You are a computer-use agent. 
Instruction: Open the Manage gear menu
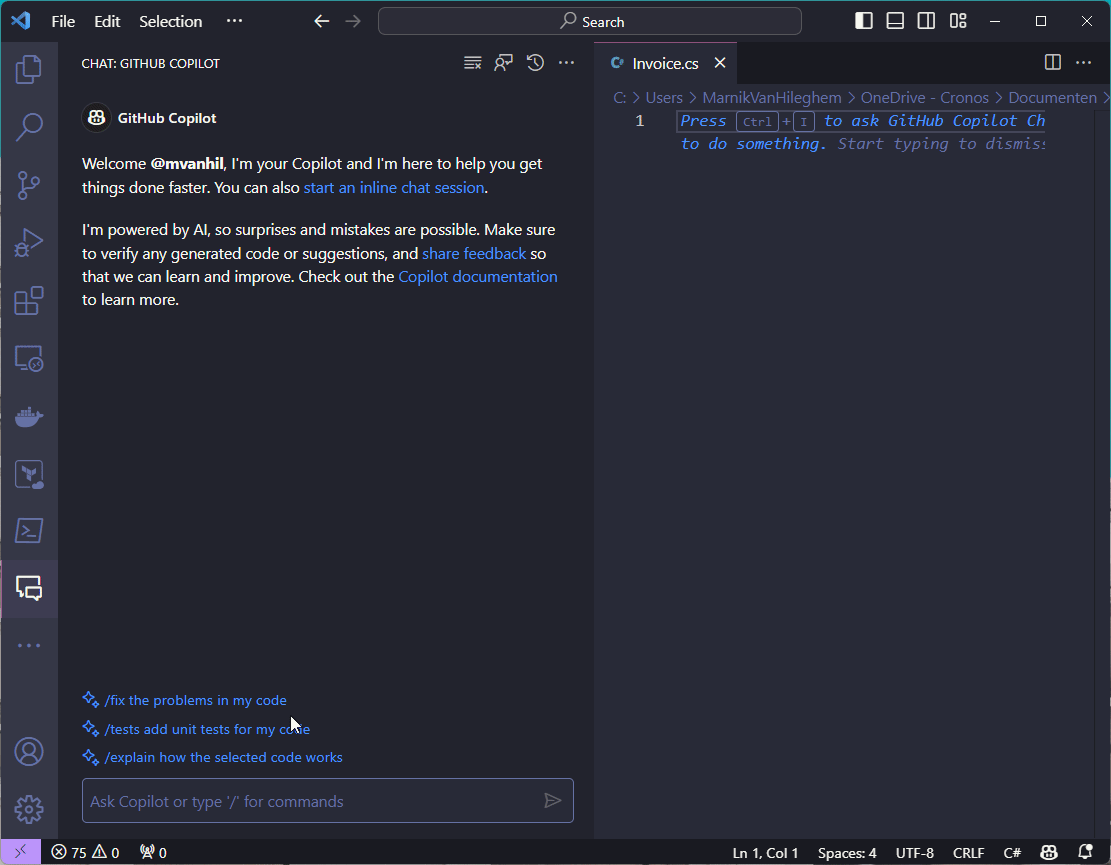(29, 809)
